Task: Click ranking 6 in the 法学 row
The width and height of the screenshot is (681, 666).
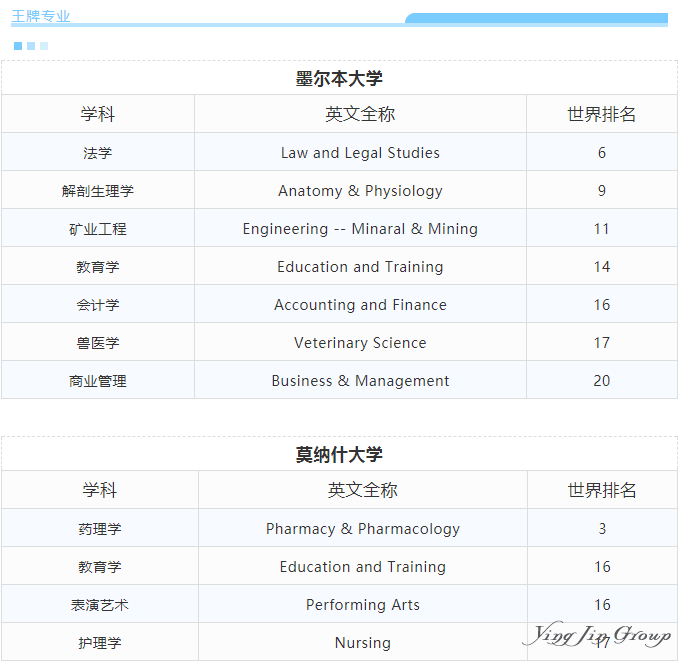Action: pyautogui.click(x=602, y=152)
